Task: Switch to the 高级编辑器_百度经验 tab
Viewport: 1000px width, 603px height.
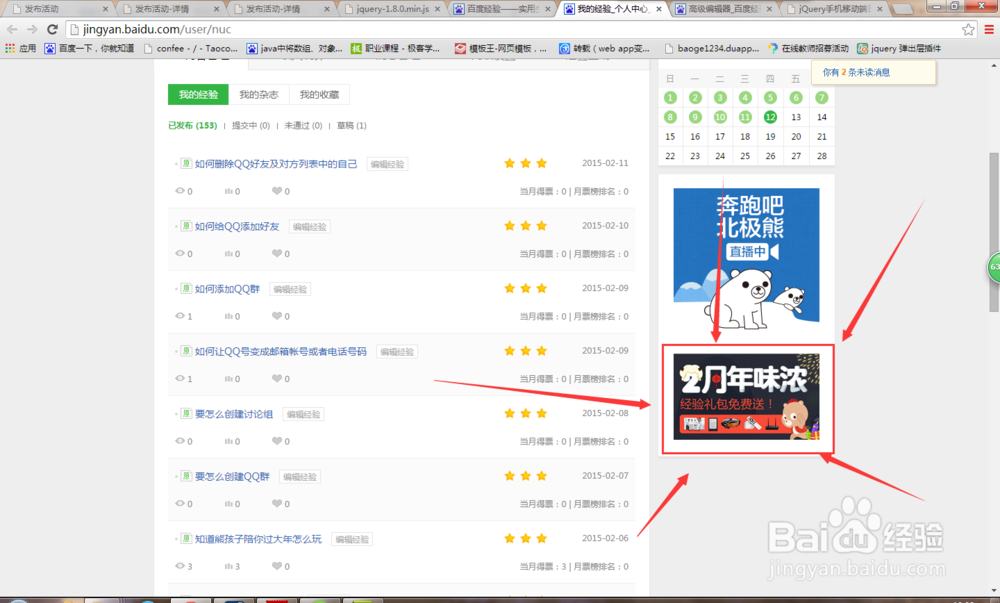Action: 724,9
